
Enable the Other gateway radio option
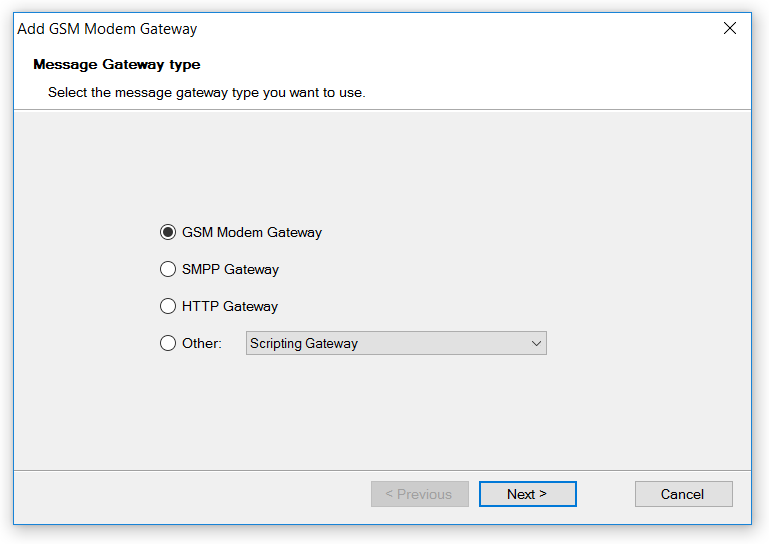tap(168, 343)
